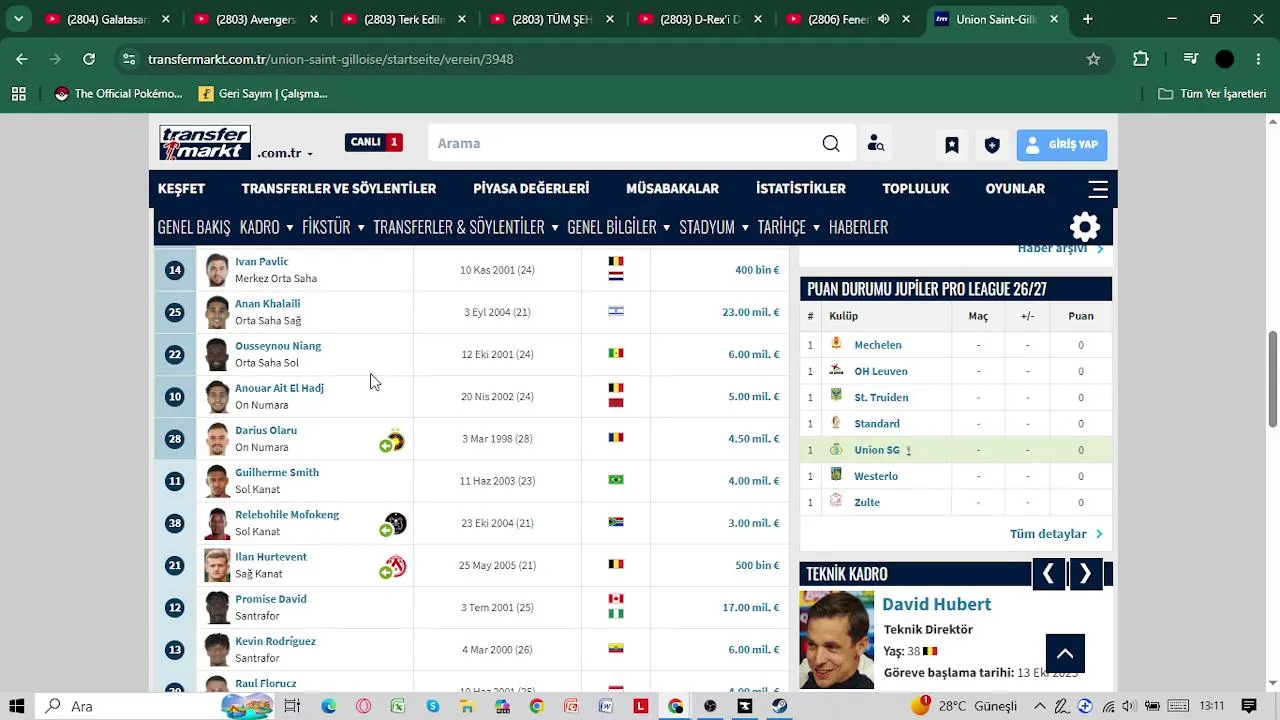Open Promise David's player profile
The width and height of the screenshot is (1280, 720).
pyautogui.click(x=271, y=599)
